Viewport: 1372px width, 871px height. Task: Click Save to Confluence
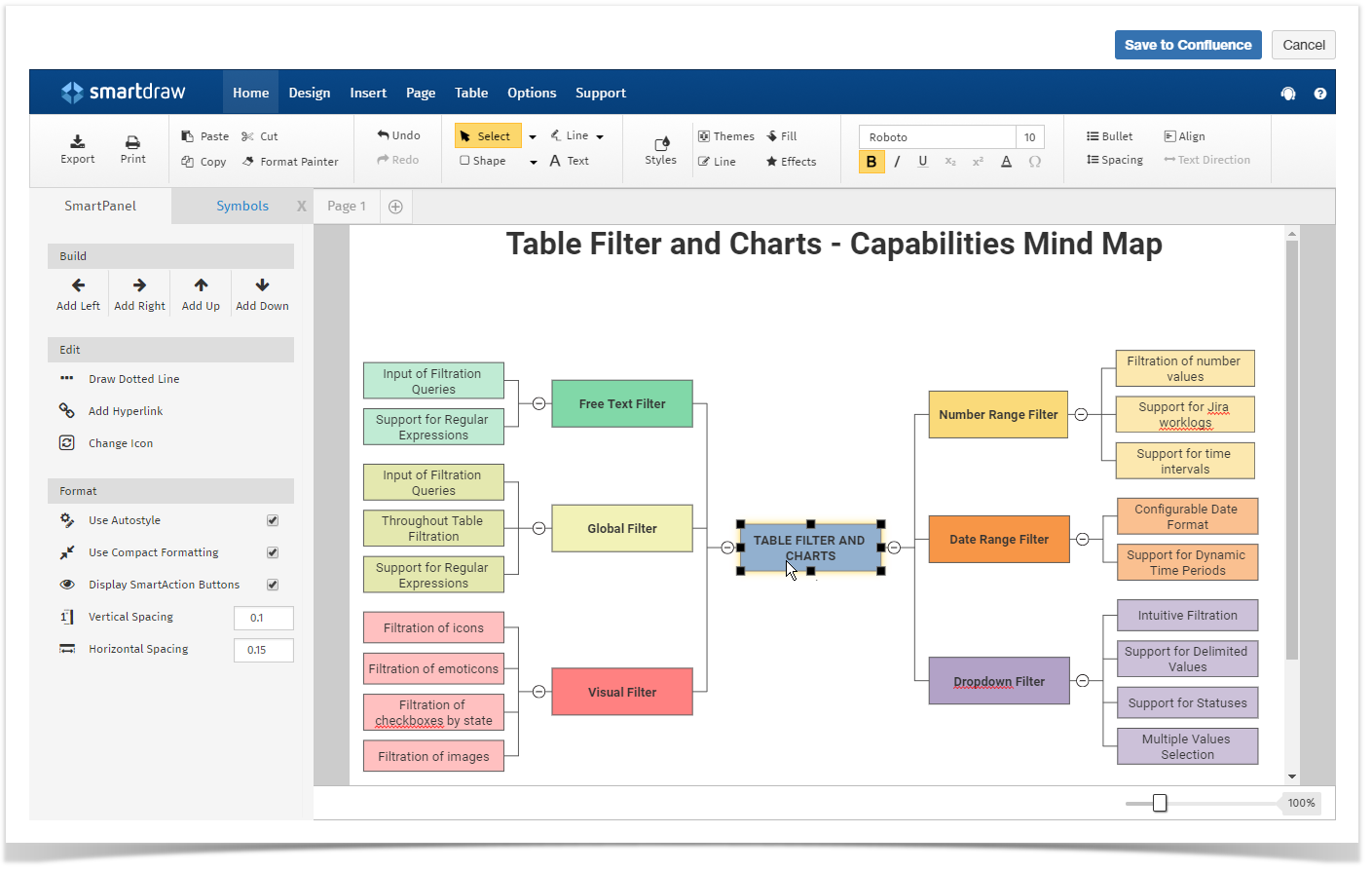(x=1188, y=45)
